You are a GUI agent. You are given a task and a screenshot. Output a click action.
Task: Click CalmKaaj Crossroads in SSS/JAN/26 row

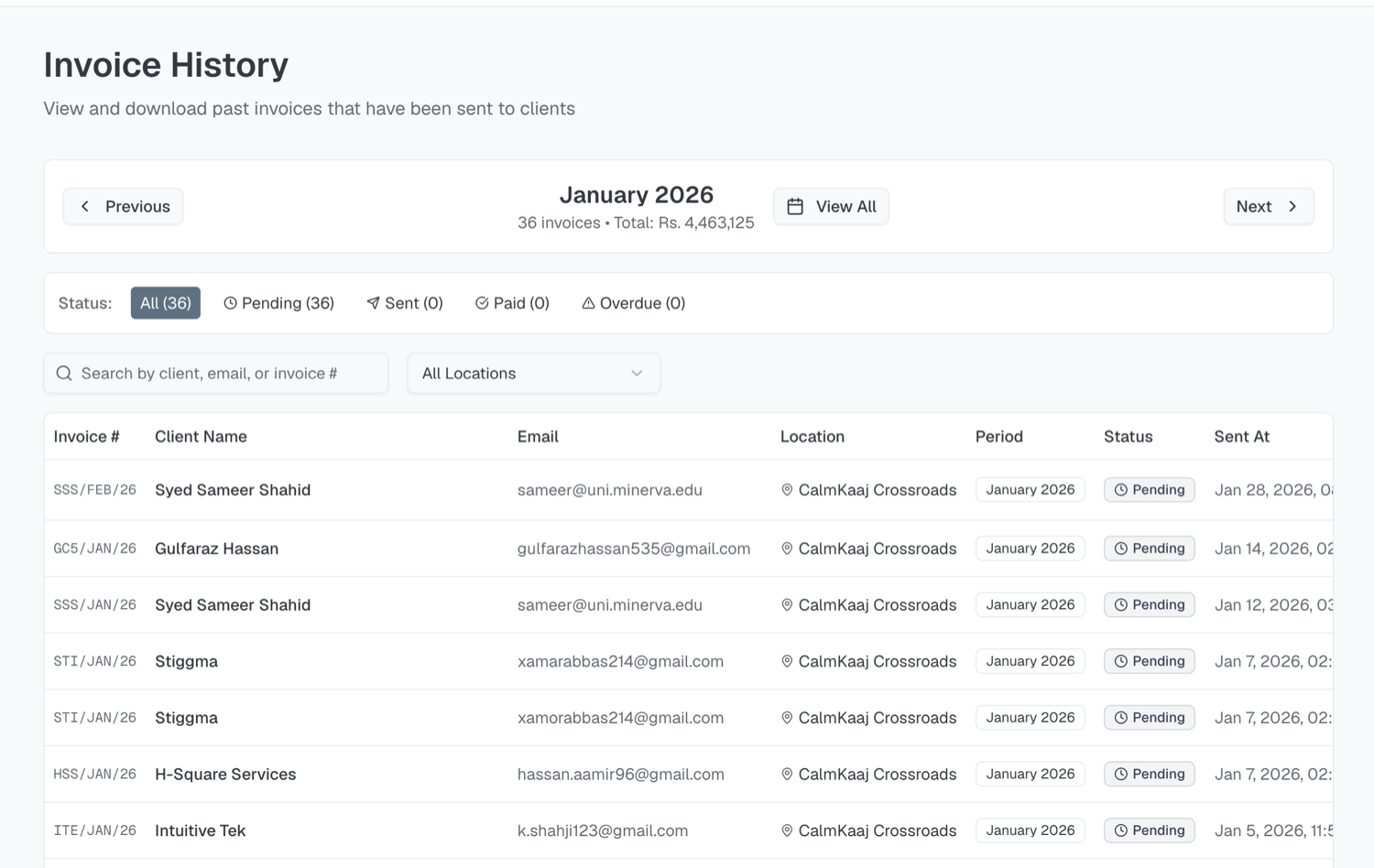(878, 605)
